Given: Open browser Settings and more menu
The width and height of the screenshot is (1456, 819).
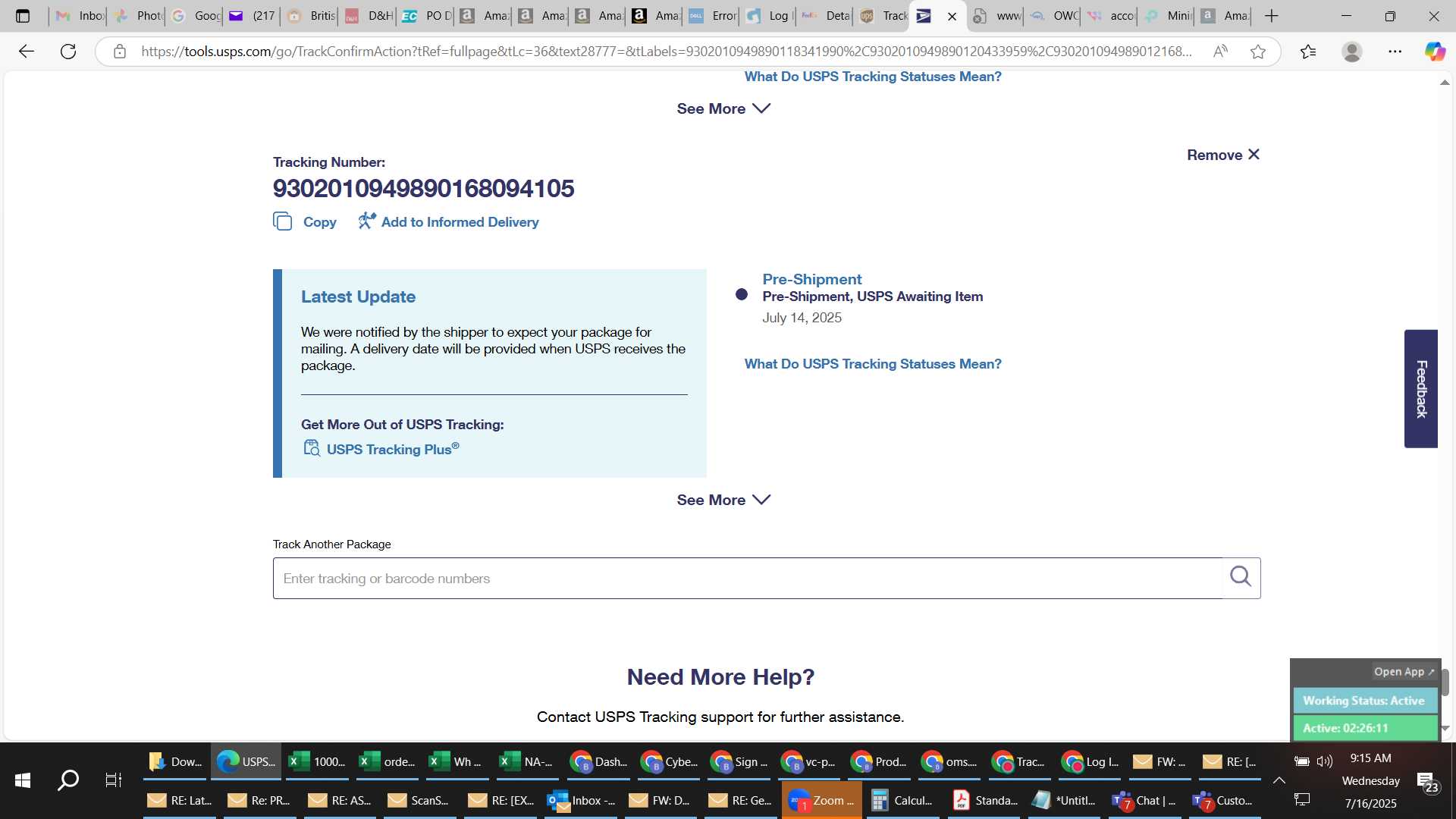Looking at the screenshot, I should coord(1395,52).
